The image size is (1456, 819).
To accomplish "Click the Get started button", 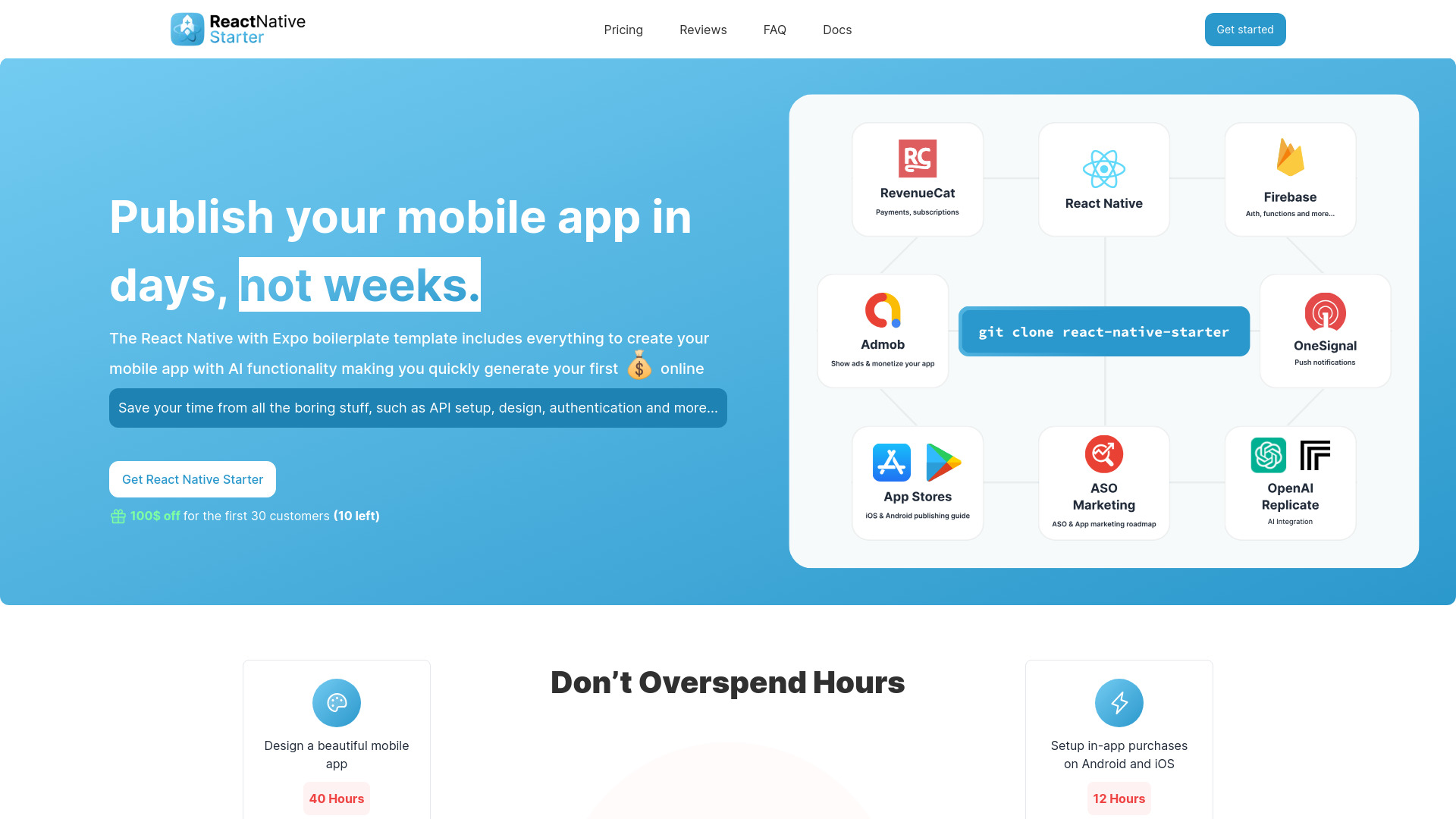I will pyautogui.click(x=1245, y=29).
